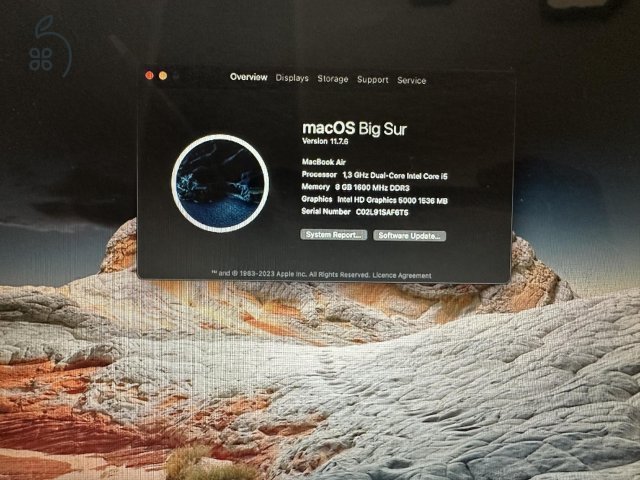Click the Big Sur circular wallpaper icon
This screenshot has height=480, width=640.
pyautogui.click(x=220, y=183)
